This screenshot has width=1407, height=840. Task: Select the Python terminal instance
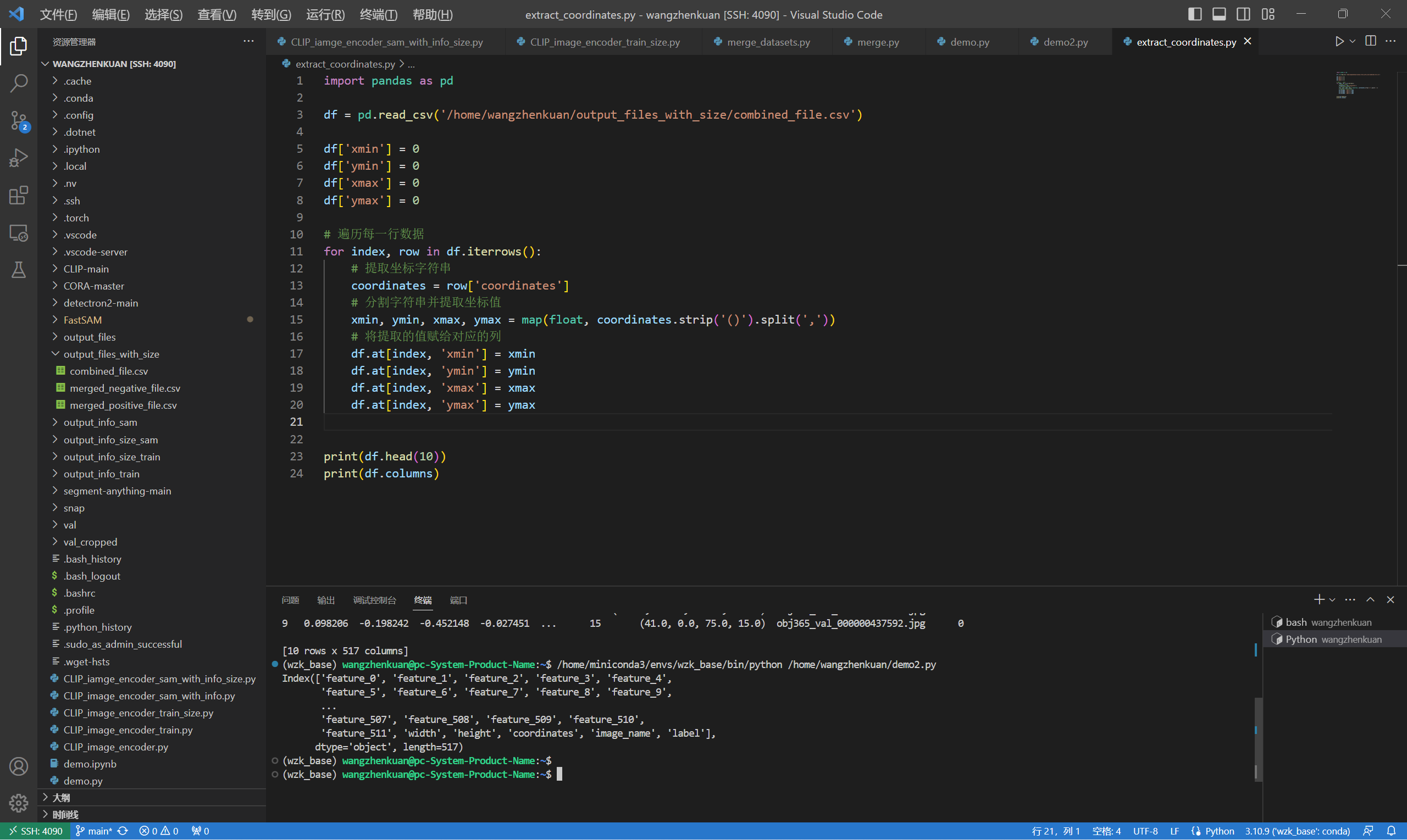point(1334,639)
